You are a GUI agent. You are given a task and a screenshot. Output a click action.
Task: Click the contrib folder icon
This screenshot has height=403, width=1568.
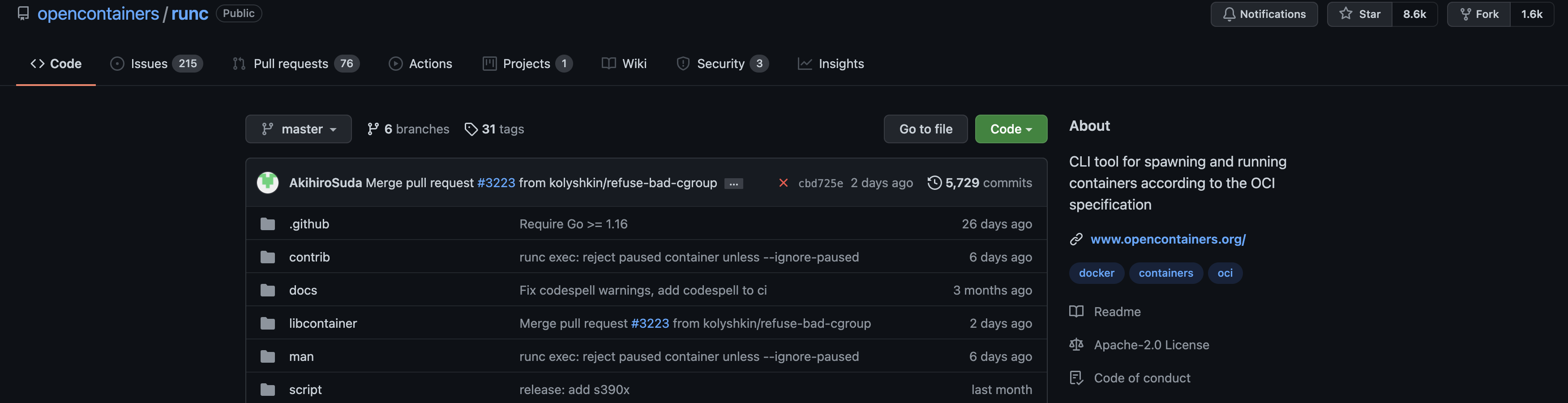coord(268,257)
